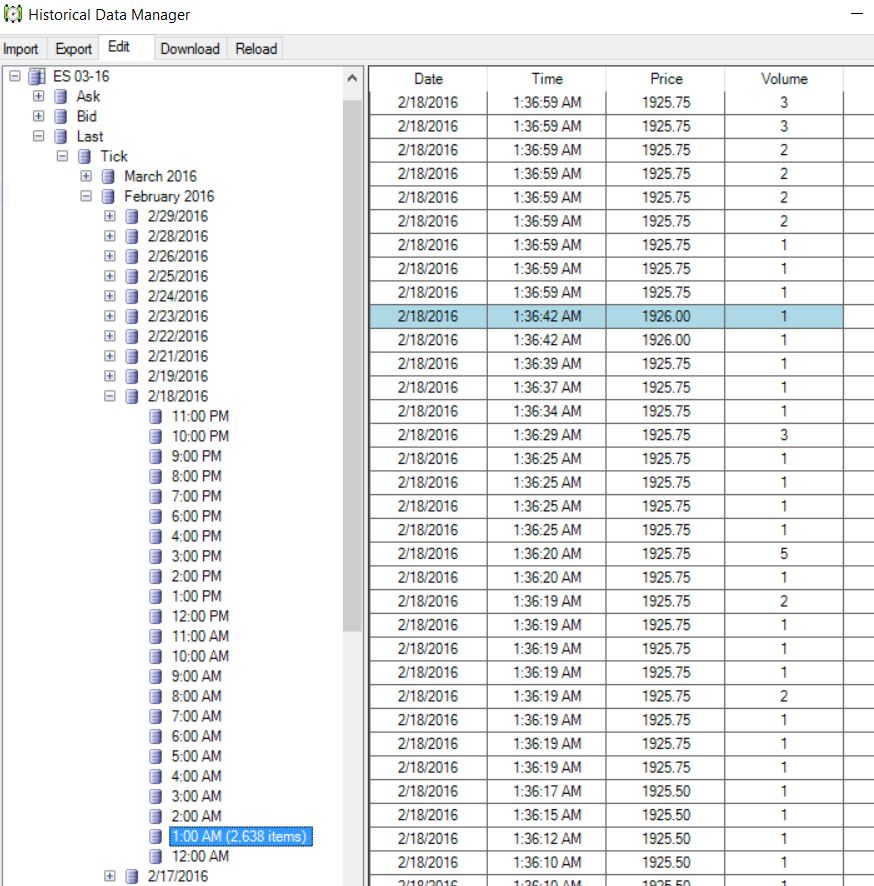Collapse the Tick node
Screen dimensions: 874x886
[62, 156]
